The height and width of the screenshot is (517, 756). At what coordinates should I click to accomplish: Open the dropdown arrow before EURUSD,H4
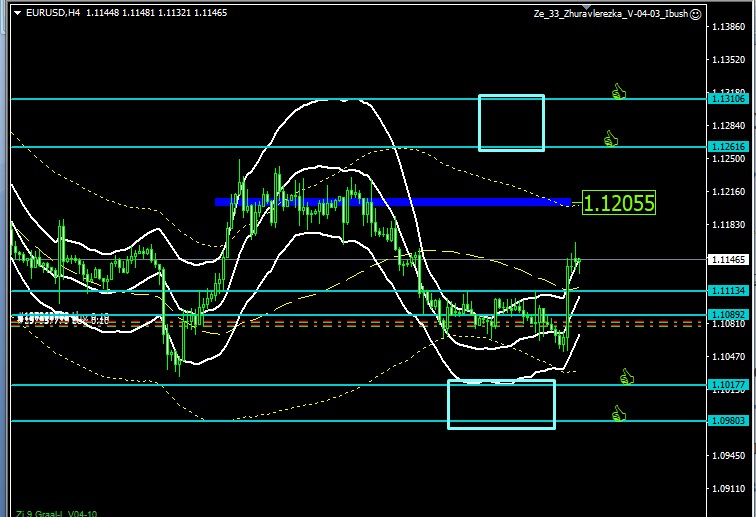[x=19, y=13]
